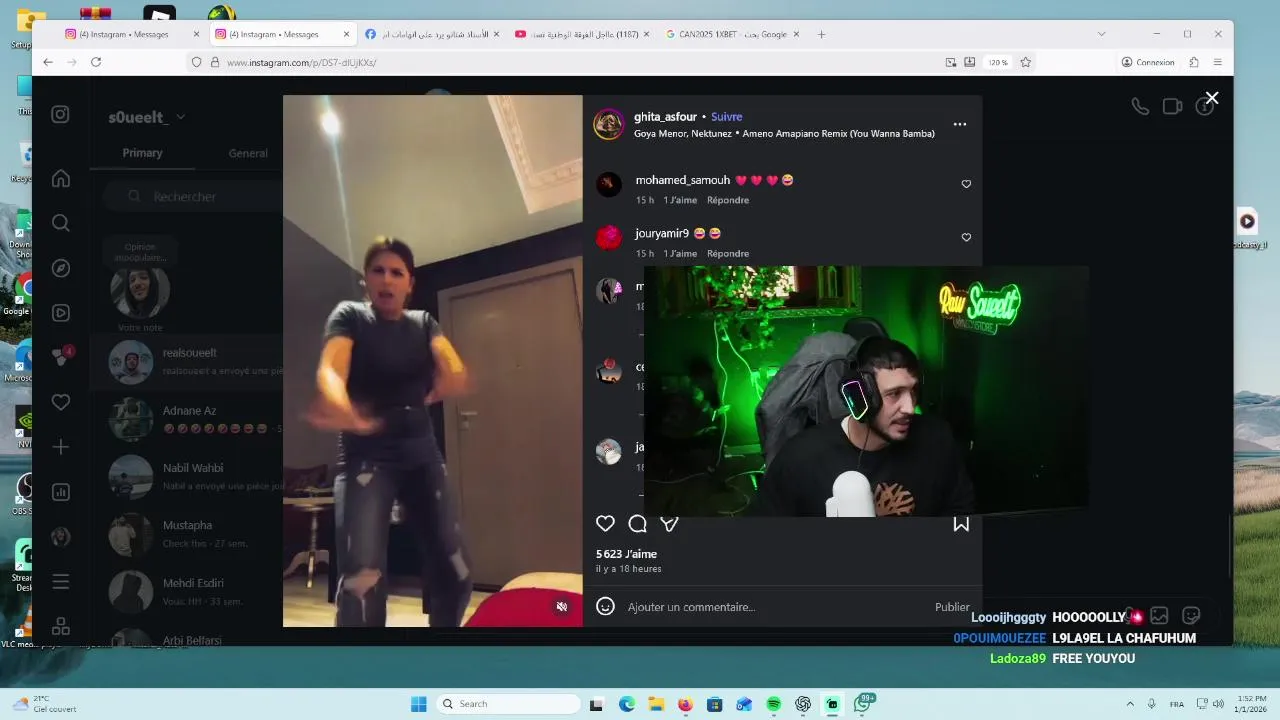Like the post with heart icon
This screenshot has height=720, width=1280.
(x=605, y=523)
